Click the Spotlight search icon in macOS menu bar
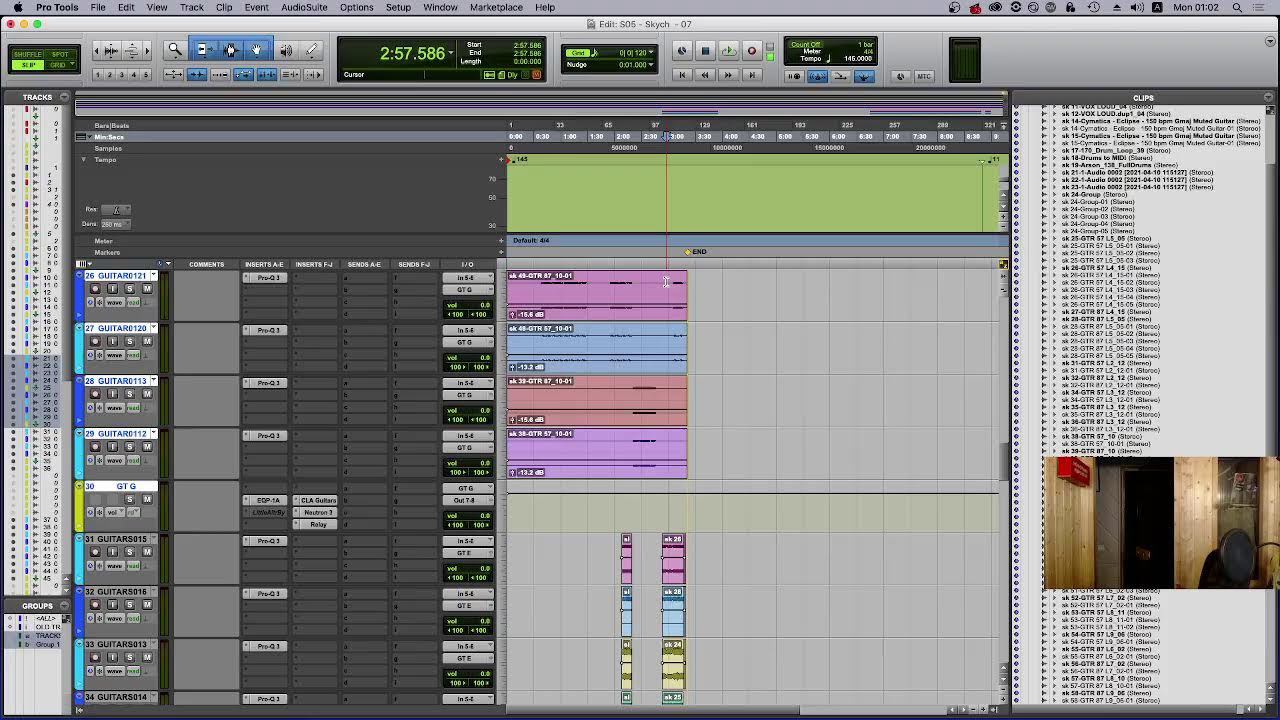Viewport: 1280px width, 720px height. pos(1237,7)
